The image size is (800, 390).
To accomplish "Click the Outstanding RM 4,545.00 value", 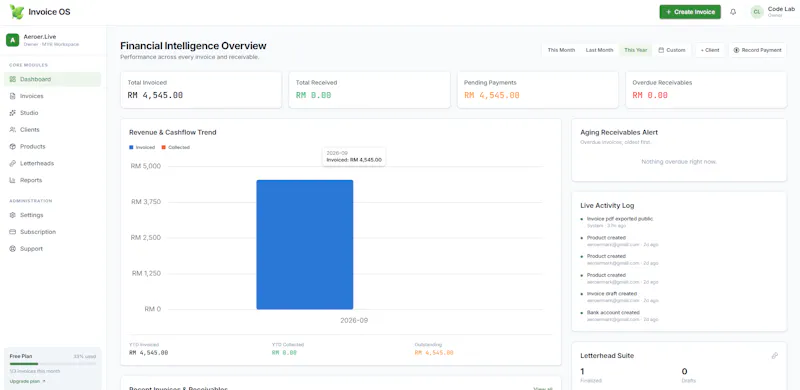I will pos(434,353).
